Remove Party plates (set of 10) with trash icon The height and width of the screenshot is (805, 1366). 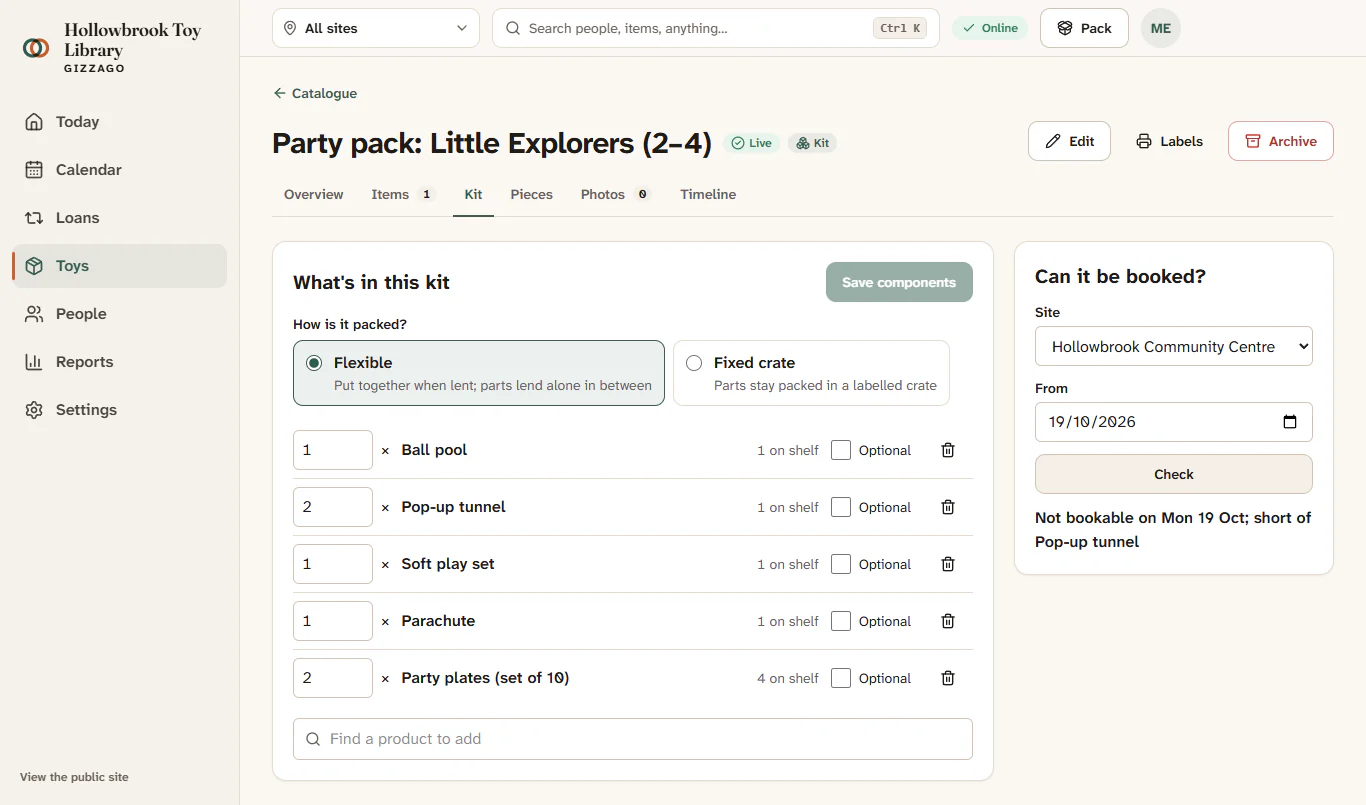[x=948, y=678]
